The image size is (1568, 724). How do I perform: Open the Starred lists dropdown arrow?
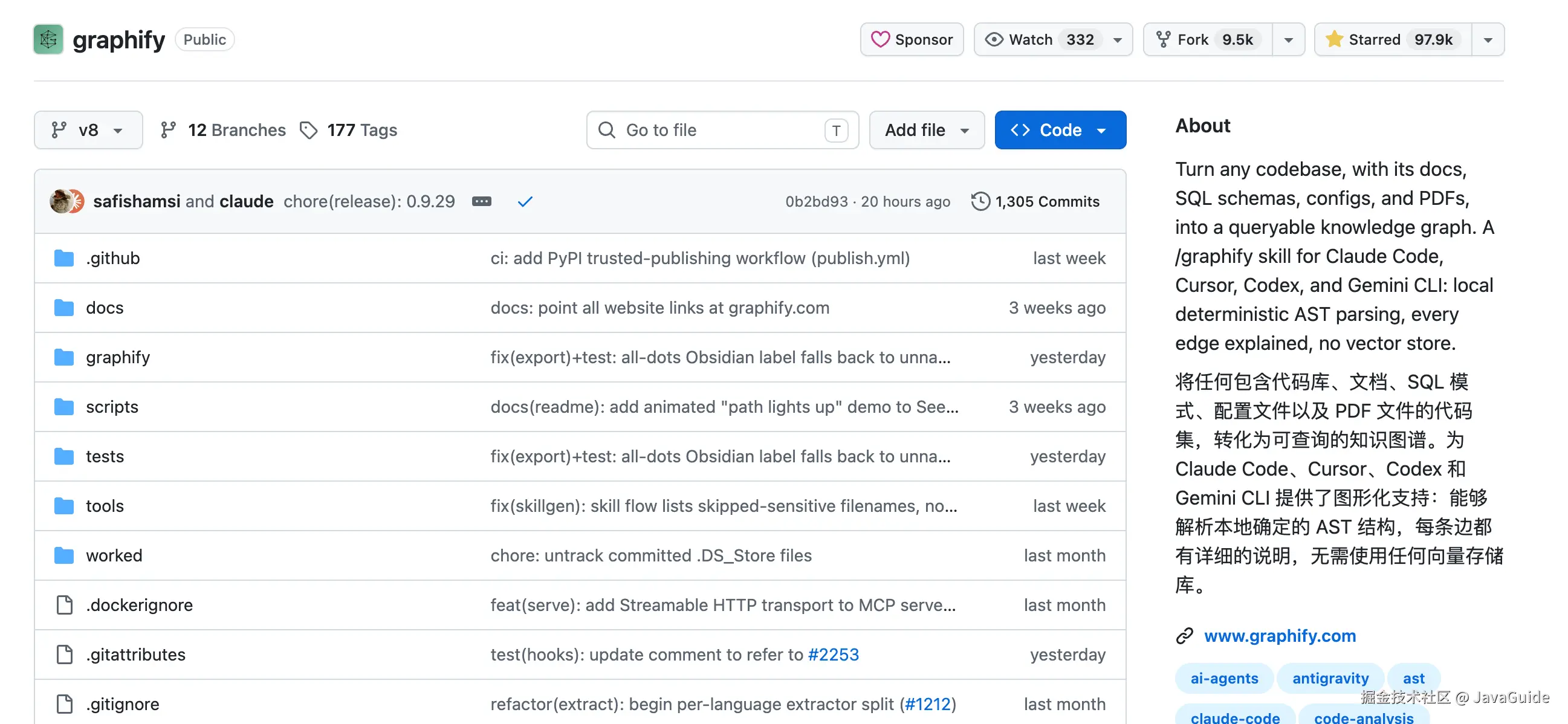[x=1488, y=40]
